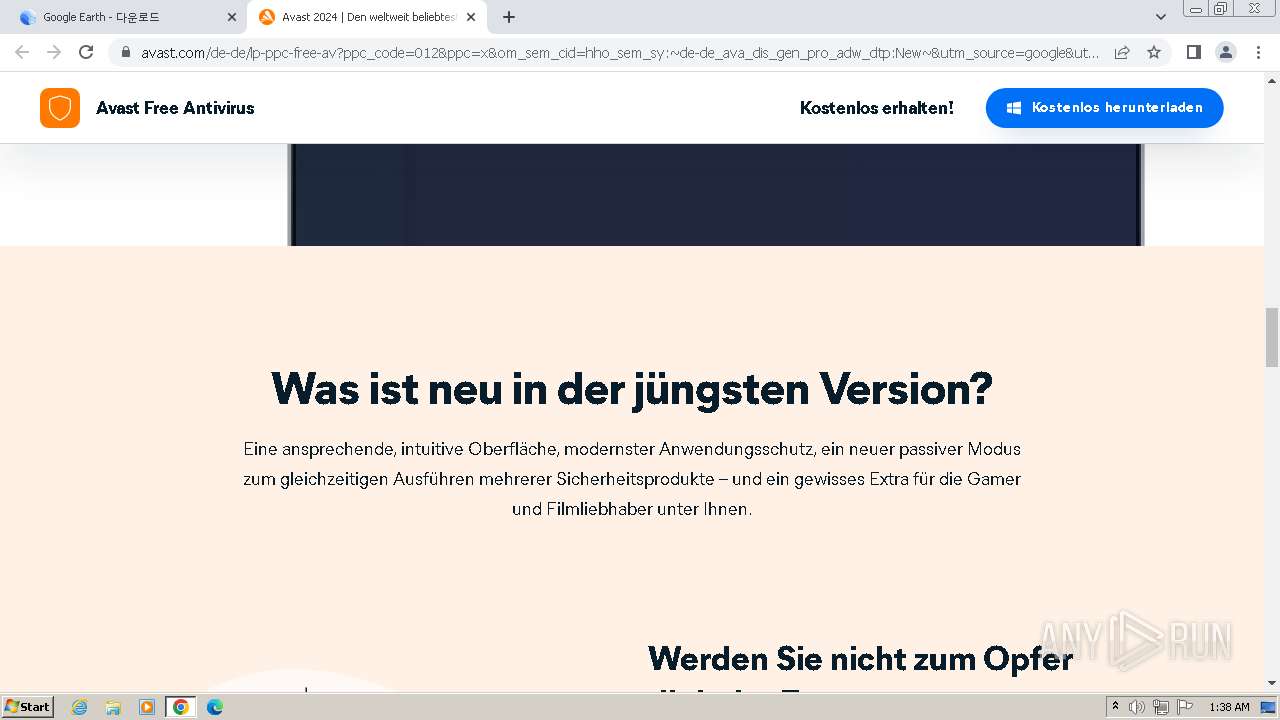Open network connection tray icon
Image resolution: width=1280 pixels, height=720 pixels.
(1161, 707)
